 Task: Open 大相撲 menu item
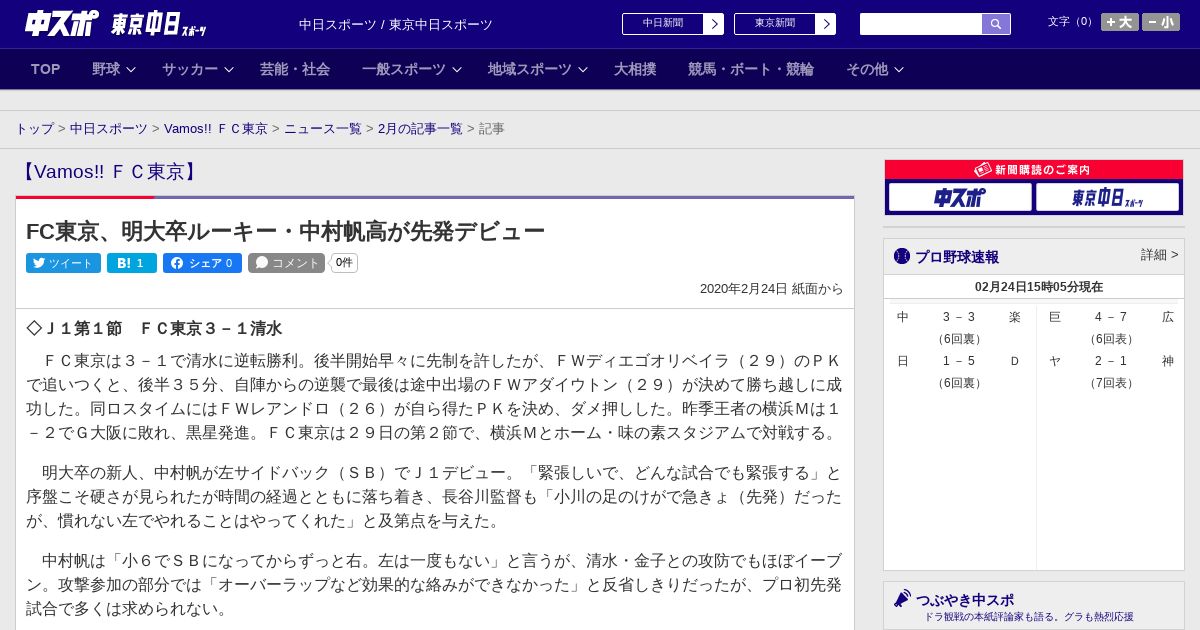(635, 69)
